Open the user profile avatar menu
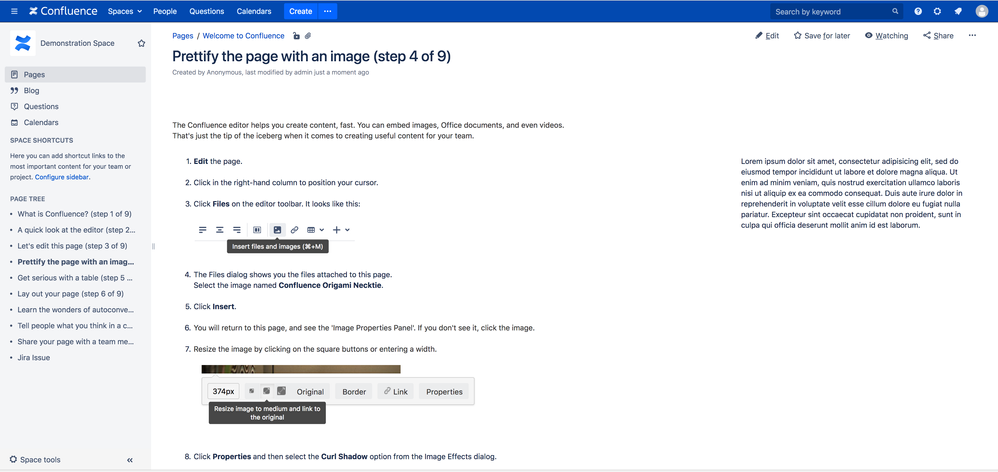 [981, 11]
